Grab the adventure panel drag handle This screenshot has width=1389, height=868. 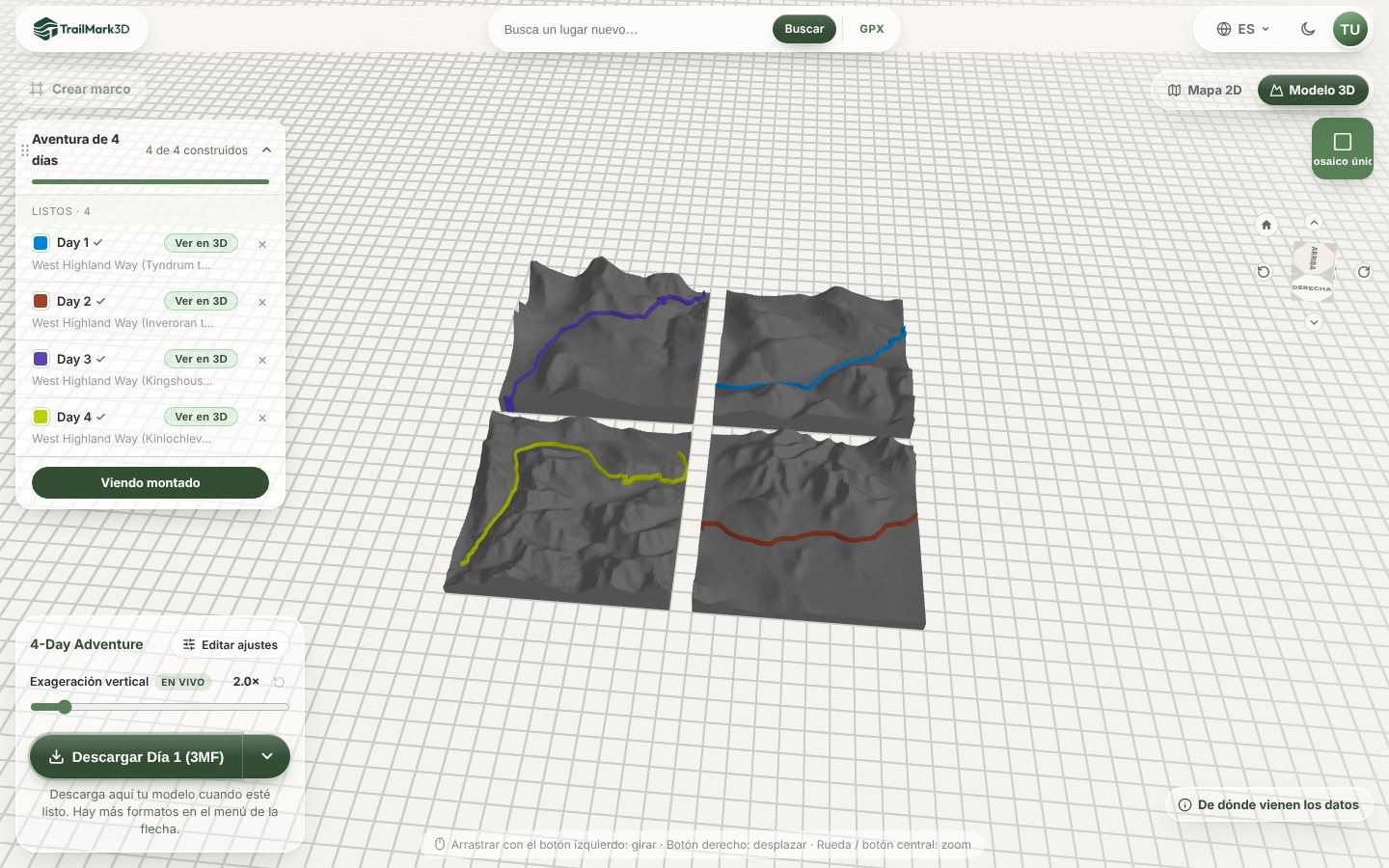(25, 150)
